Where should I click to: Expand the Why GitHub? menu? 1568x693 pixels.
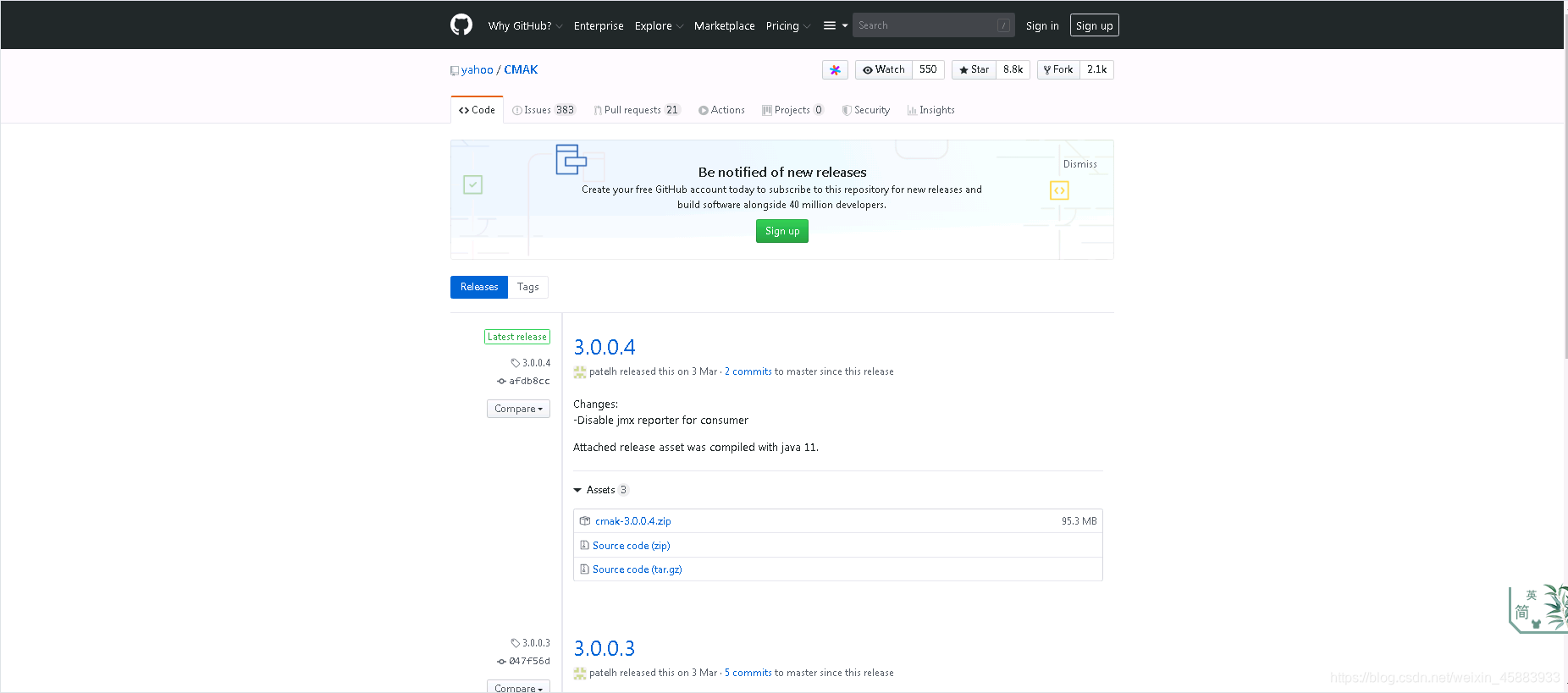pos(525,26)
